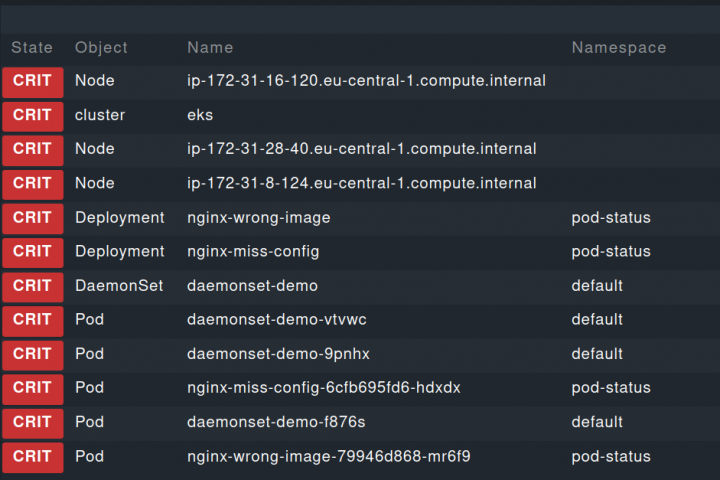Open the eks cluster entry
This screenshot has height=480, width=720.
[x=200, y=115]
